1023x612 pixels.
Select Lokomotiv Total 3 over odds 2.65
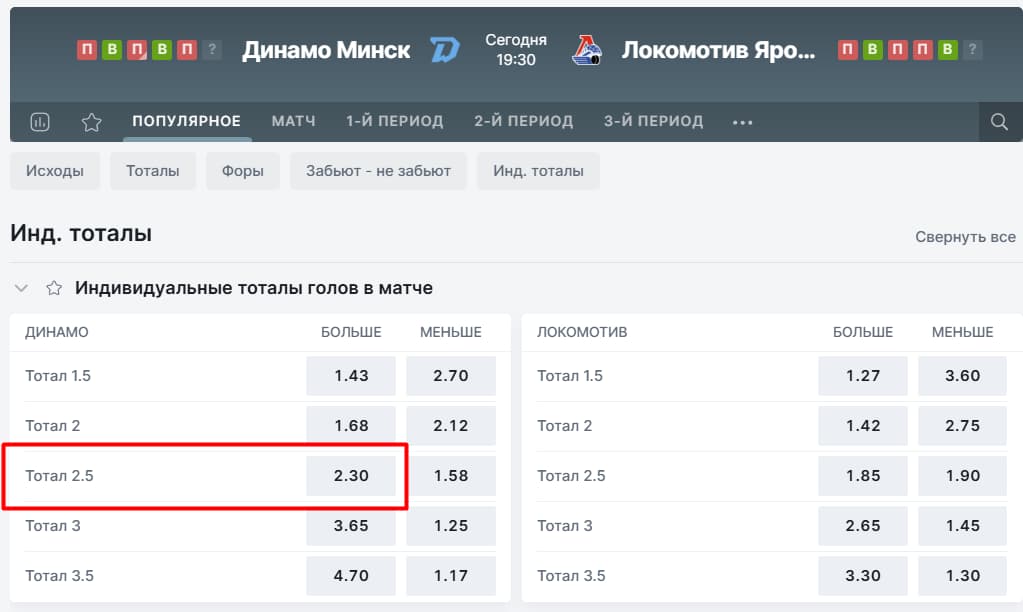[x=863, y=526]
